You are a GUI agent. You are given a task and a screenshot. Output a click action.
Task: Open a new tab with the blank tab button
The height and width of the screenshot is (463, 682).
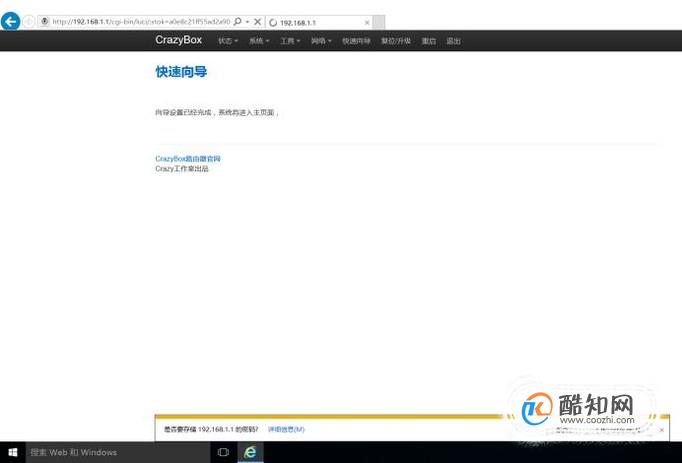379,23
